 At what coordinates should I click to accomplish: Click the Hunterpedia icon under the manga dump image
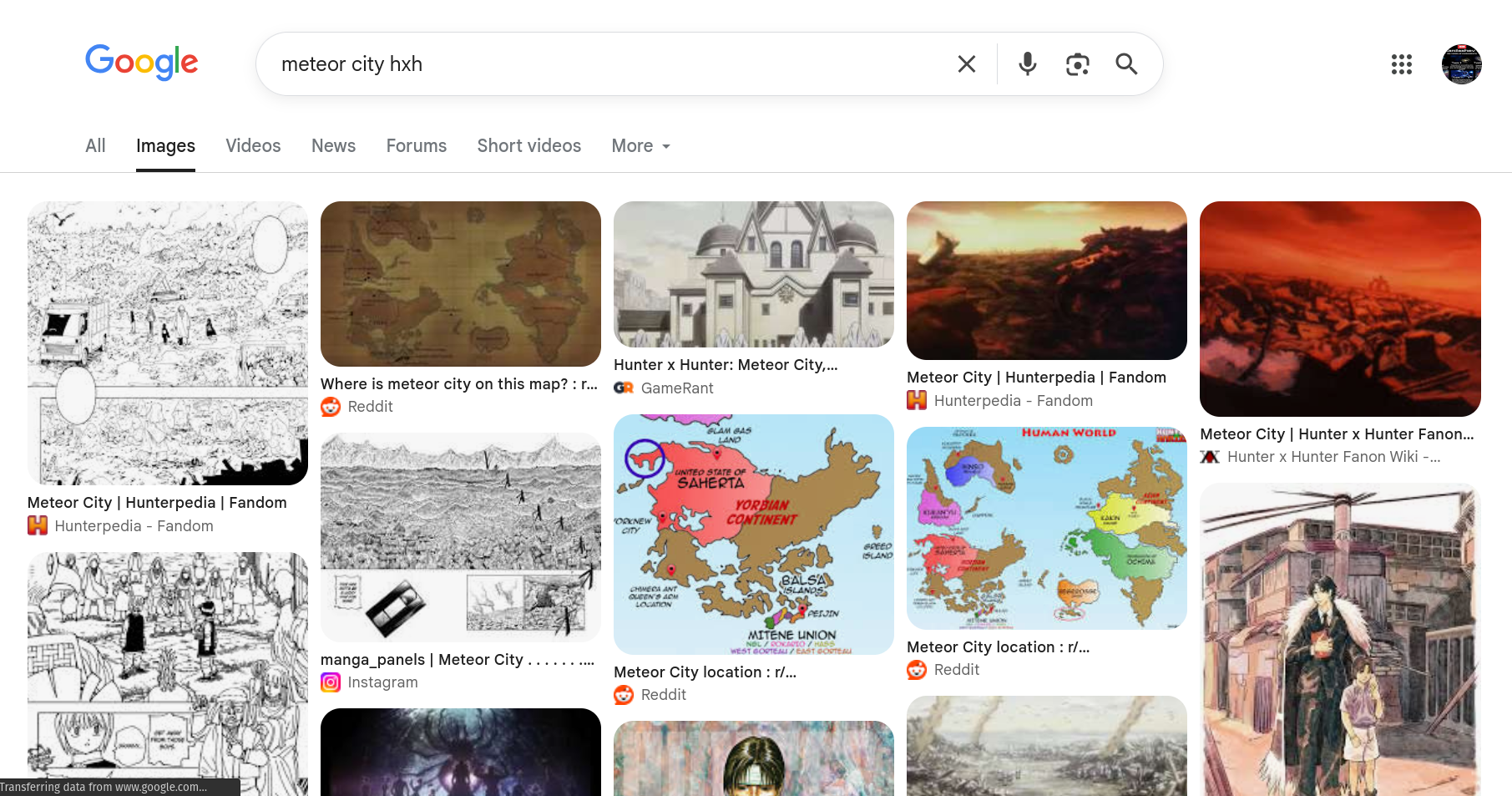pyautogui.click(x=38, y=525)
